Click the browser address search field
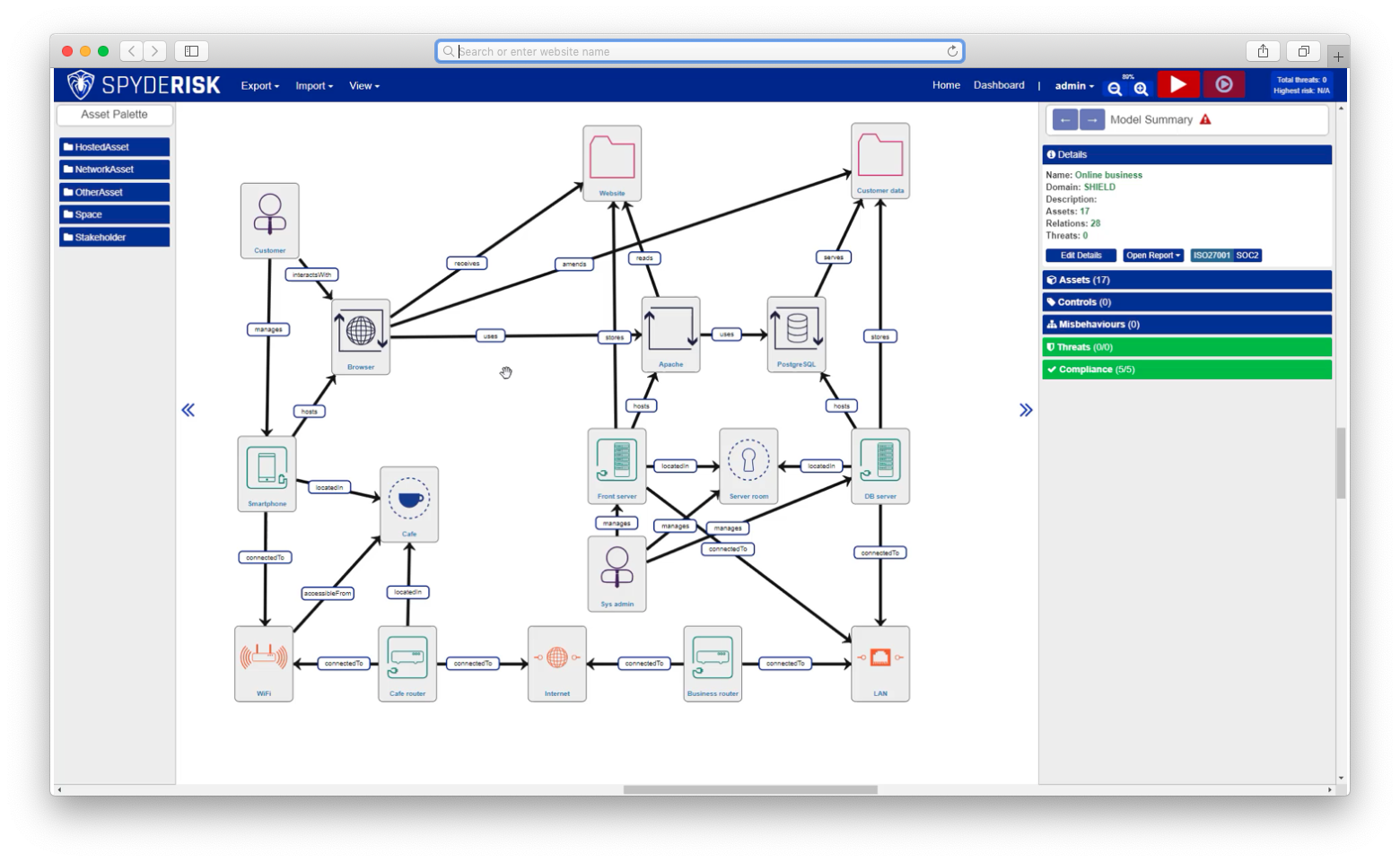1400x862 pixels. (700, 51)
